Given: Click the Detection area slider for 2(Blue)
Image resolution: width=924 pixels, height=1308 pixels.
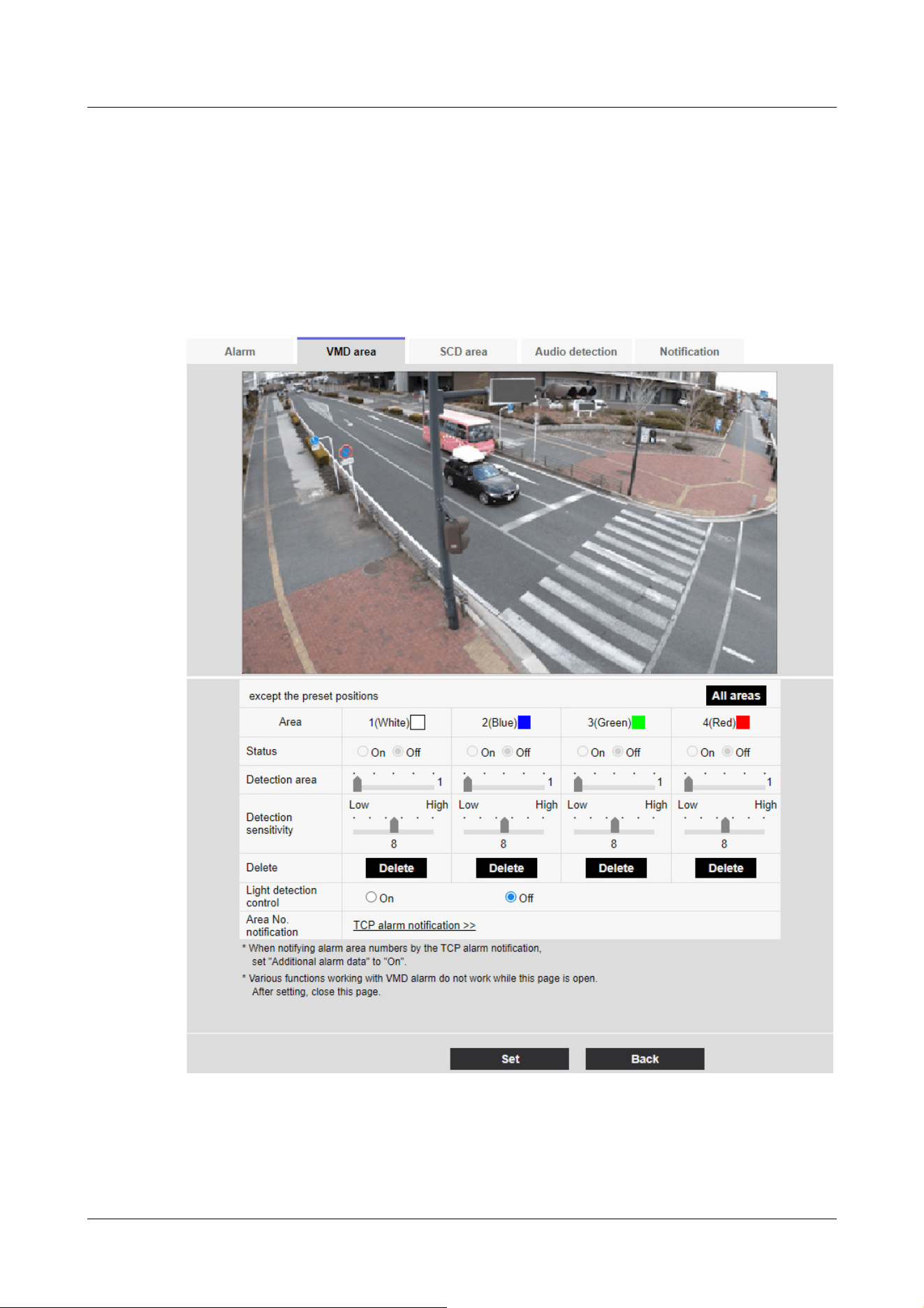Looking at the screenshot, I should click(504, 783).
